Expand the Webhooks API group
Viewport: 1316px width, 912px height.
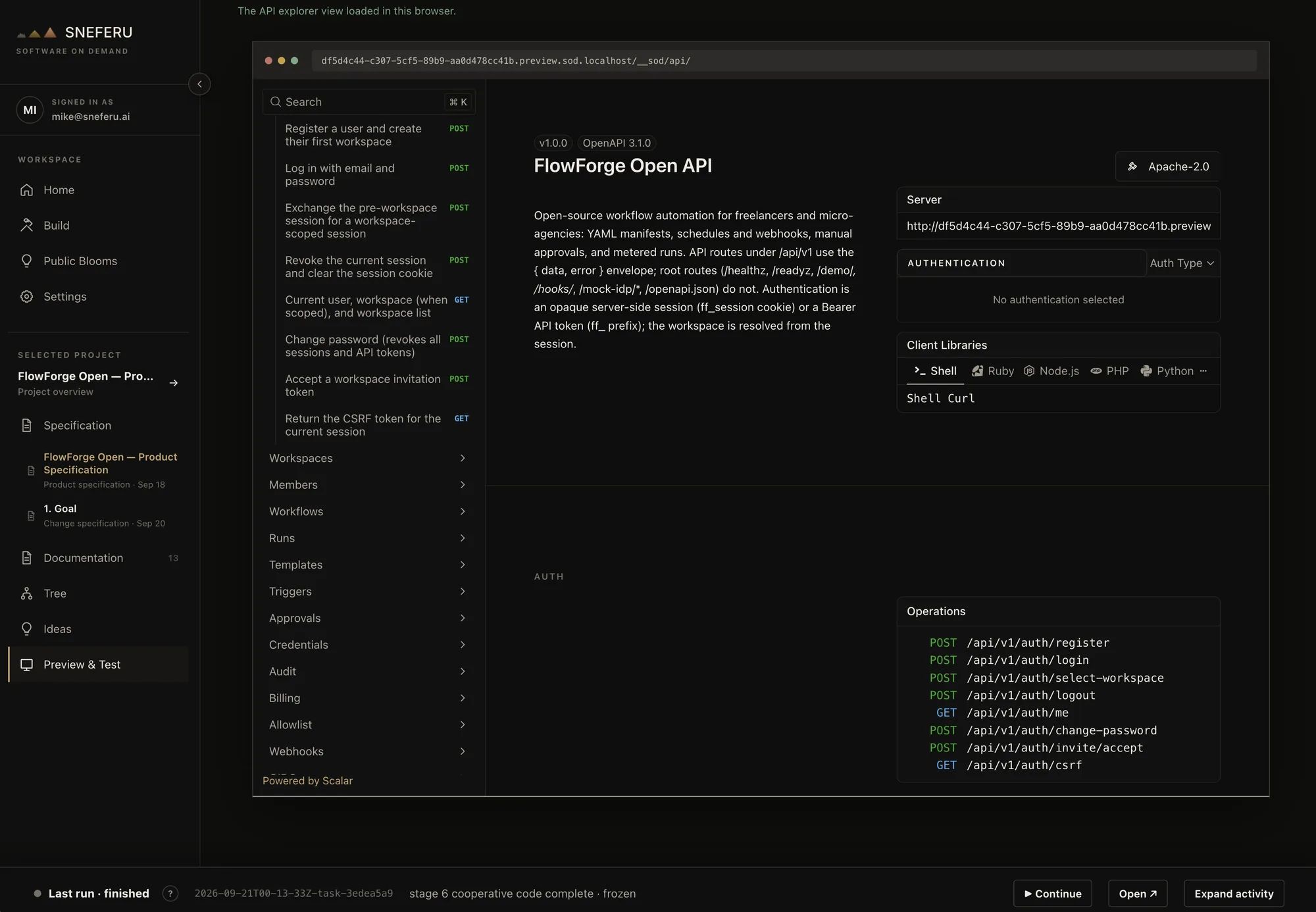tap(368, 751)
